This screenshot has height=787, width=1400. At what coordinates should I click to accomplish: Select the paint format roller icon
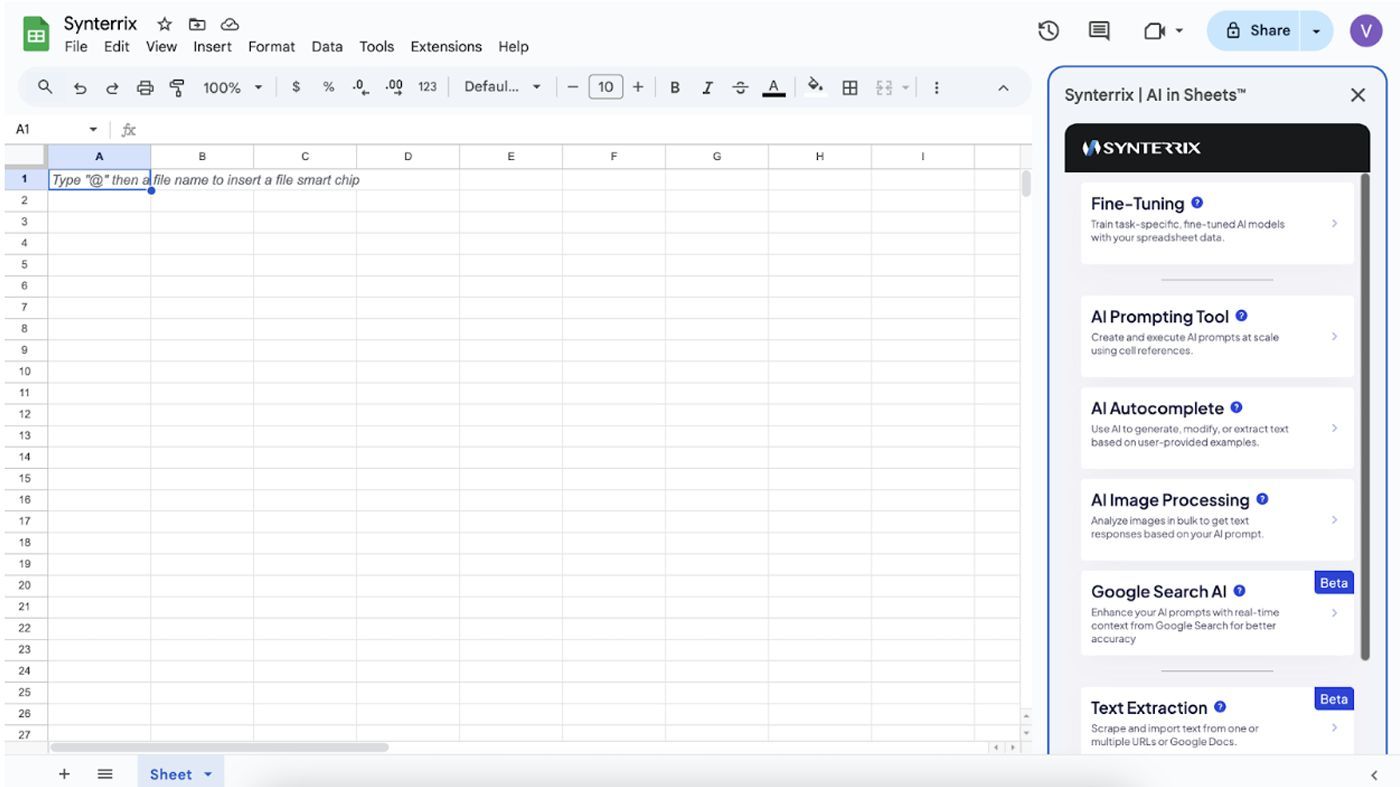[x=177, y=88]
